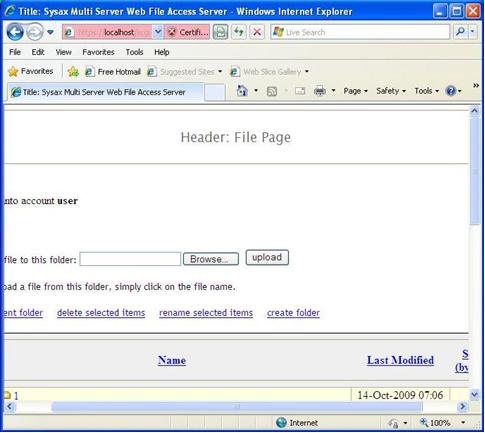Image resolution: width=485 pixels, height=433 pixels.
Task: Click the Print icon
Action: pos(320,91)
